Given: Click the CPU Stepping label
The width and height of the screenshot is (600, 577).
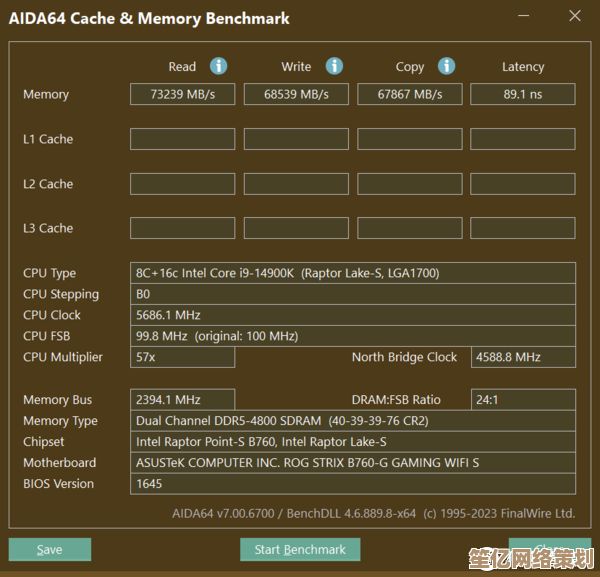Looking at the screenshot, I should point(61,295).
